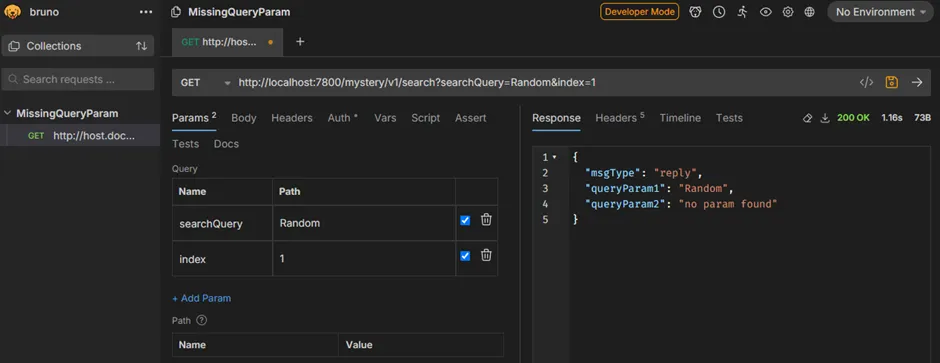Open the No Environment dropdown
940x363 pixels.
coord(880,12)
